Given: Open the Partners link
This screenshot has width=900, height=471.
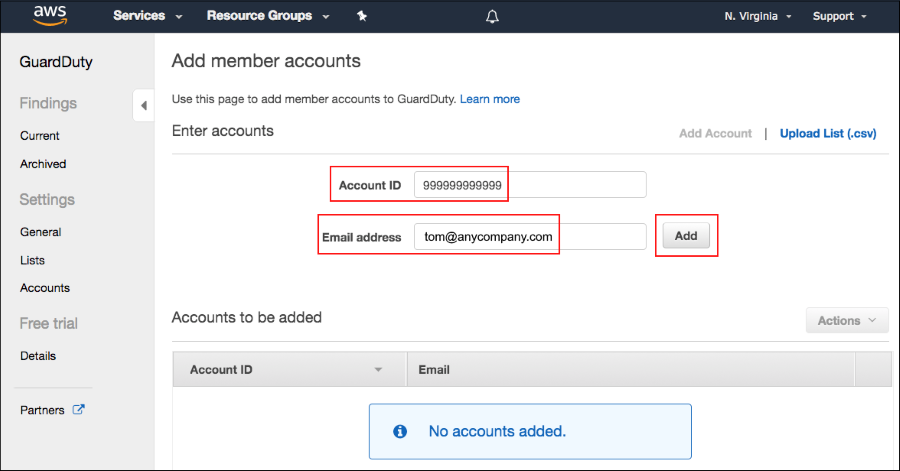Looking at the screenshot, I should pyautogui.click(x=42, y=410).
